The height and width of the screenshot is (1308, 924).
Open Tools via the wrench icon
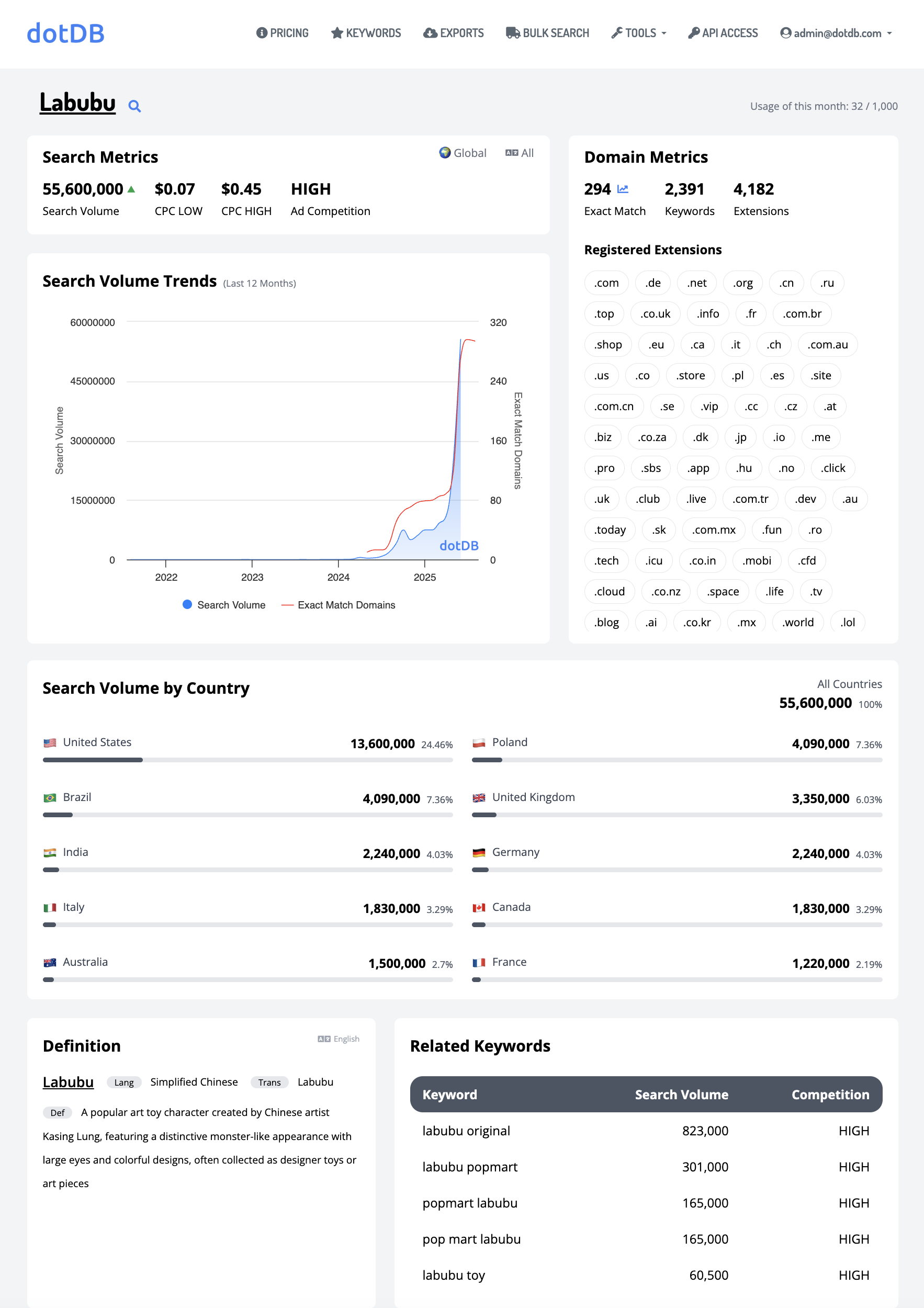617,33
